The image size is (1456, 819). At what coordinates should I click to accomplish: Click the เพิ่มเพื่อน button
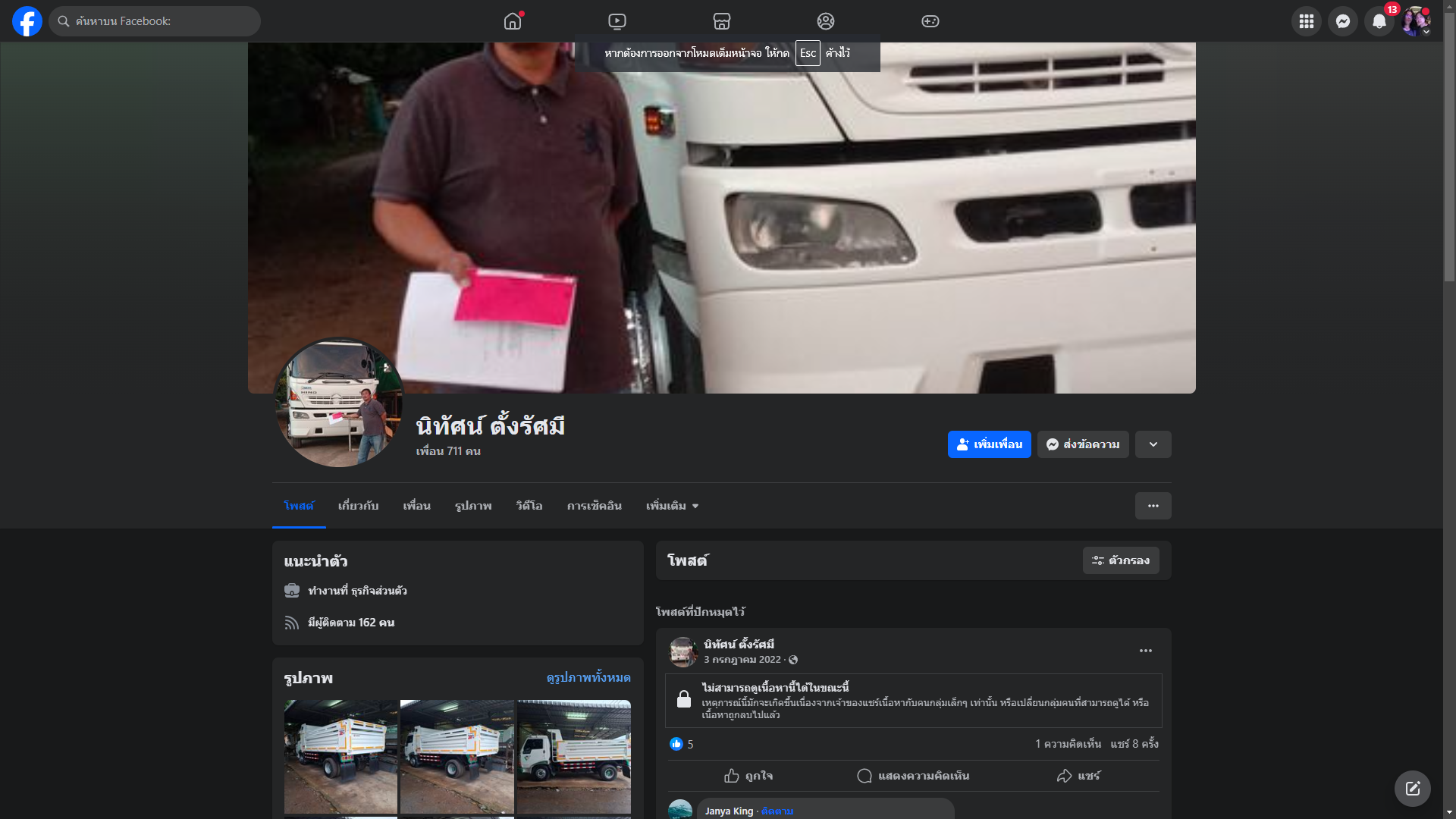(x=989, y=444)
